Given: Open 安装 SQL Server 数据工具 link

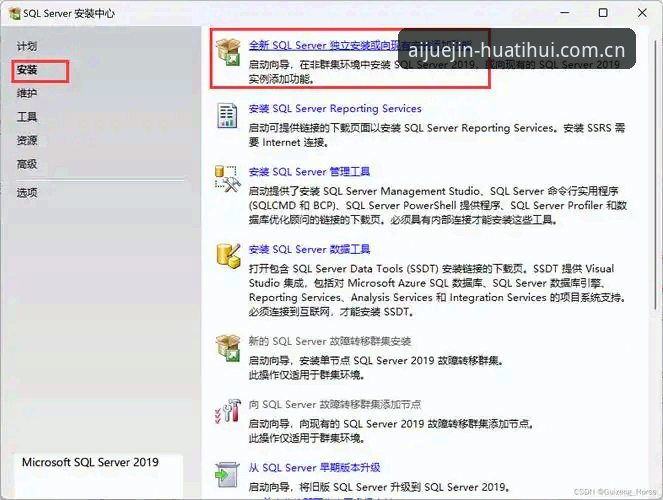Looking at the screenshot, I should [309, 249].
